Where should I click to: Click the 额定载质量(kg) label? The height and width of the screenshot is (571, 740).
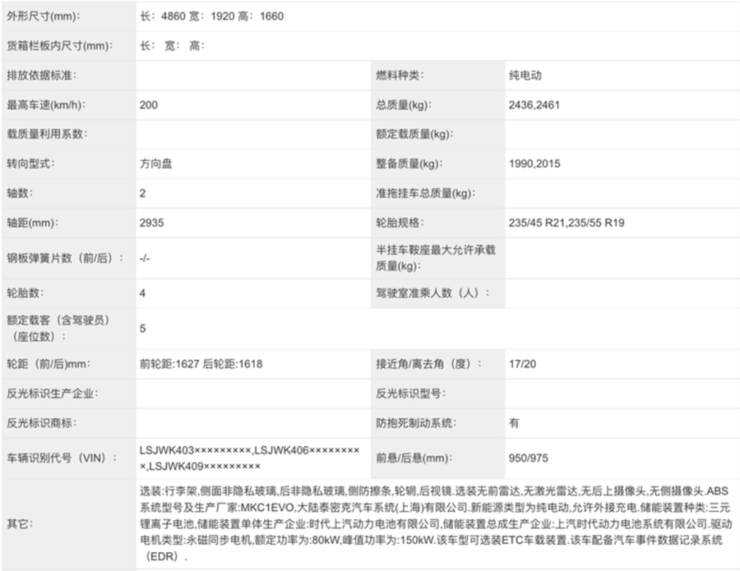414,134
